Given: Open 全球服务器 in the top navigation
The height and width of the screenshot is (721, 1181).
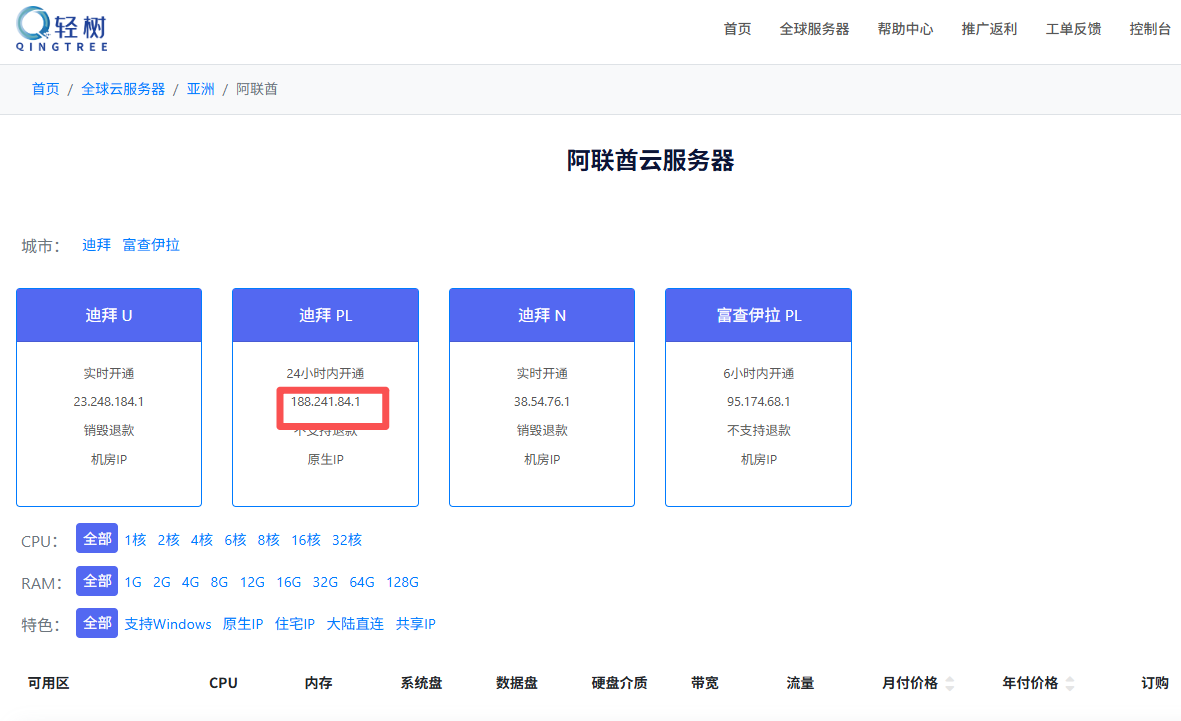Looking at the screenshot, I should point(814,29).
